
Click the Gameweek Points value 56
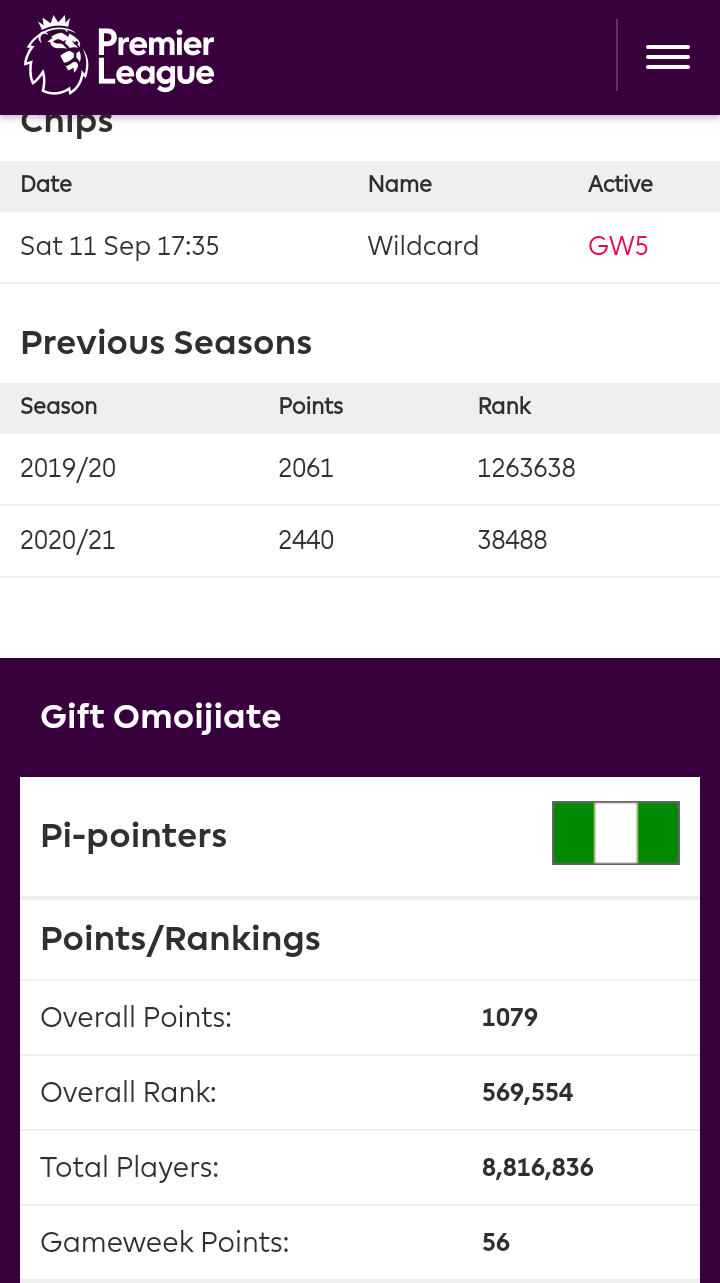pyautogui.click(x=496, y=1243)
